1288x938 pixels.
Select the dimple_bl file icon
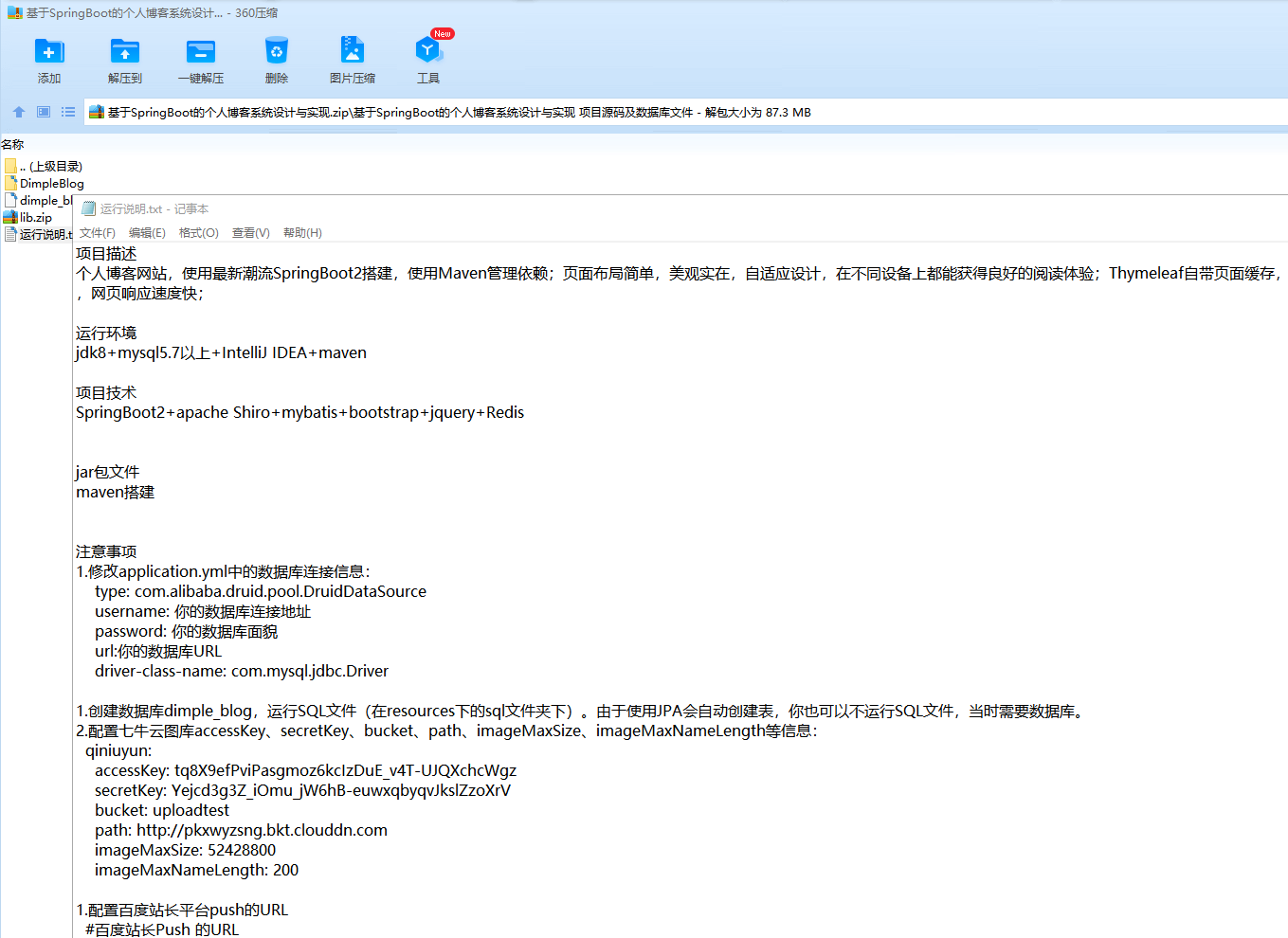coord(11,200)
